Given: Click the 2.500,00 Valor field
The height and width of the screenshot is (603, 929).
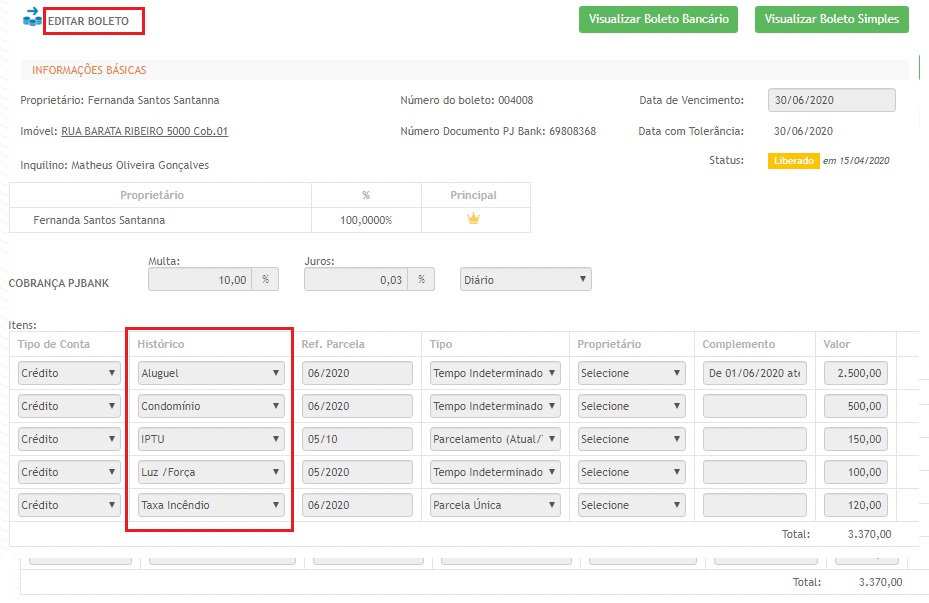Looking at the screenshot, I should pyautogui.click(x=855, y=373).
